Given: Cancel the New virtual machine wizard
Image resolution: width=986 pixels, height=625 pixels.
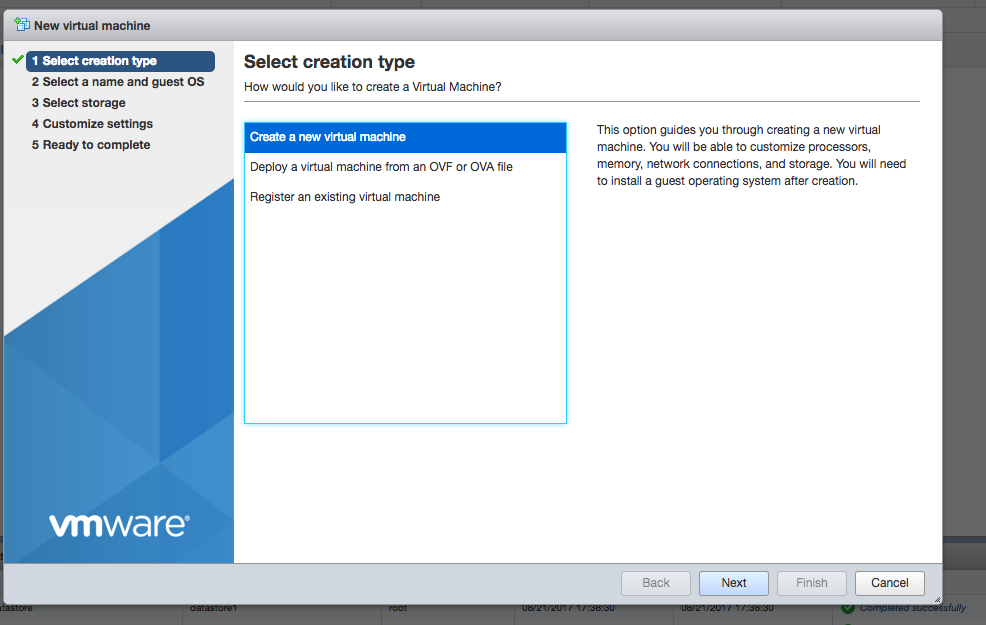Looking at the screenshot, I should (x=890, y=583).
